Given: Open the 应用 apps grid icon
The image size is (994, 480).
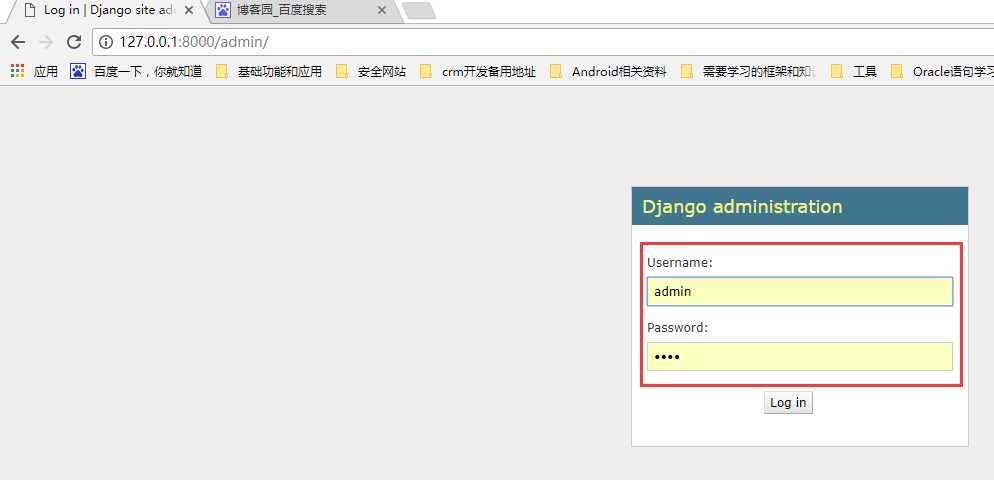Looking at the screenshot, I should pyautogui.click(x=17, y=71).
